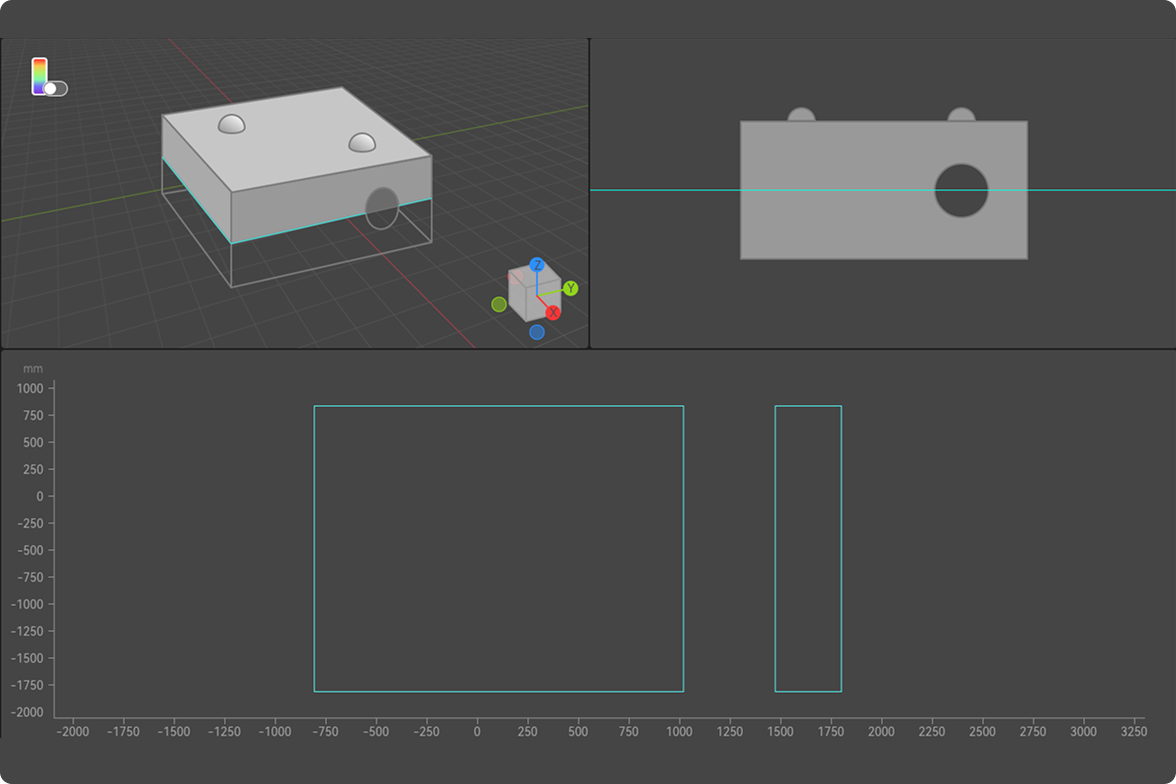Click the circular hole in side view
This screenshot has width=1176, height=784.
click(x=961, y=190)
